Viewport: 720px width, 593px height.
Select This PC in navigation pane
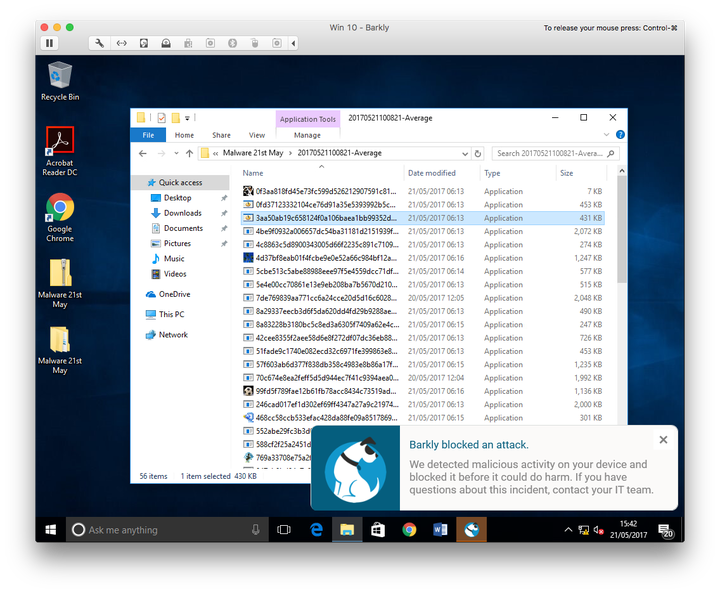tap(171, 314)
